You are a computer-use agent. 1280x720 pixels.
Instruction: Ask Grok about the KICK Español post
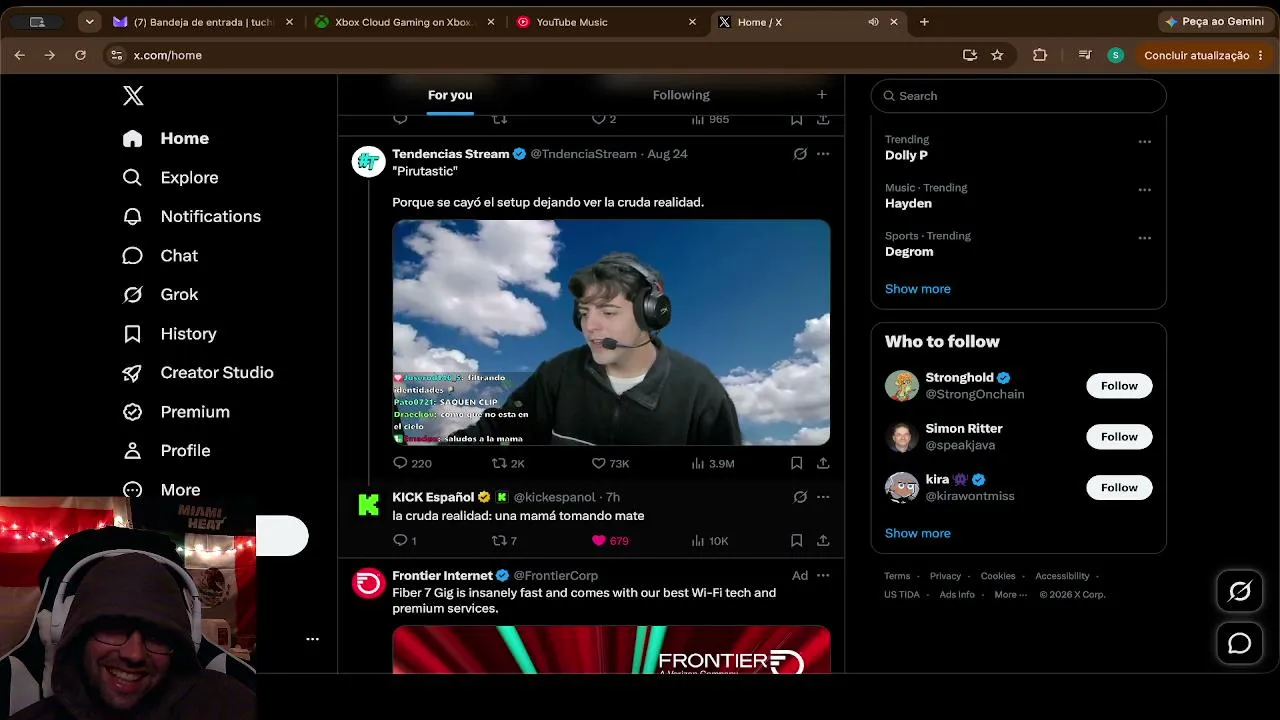tap(800, 497)
